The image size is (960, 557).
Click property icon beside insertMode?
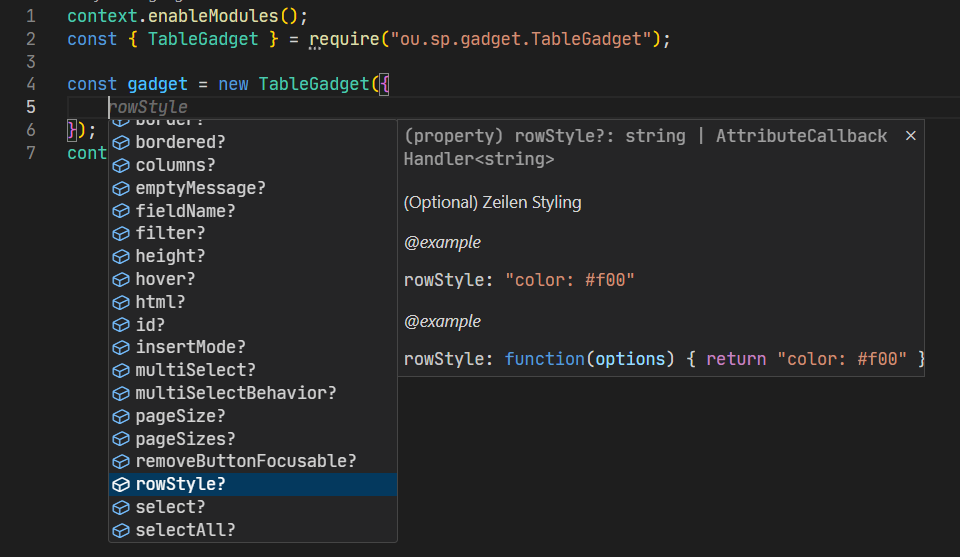pyautogui.click(x=121, y=347)
